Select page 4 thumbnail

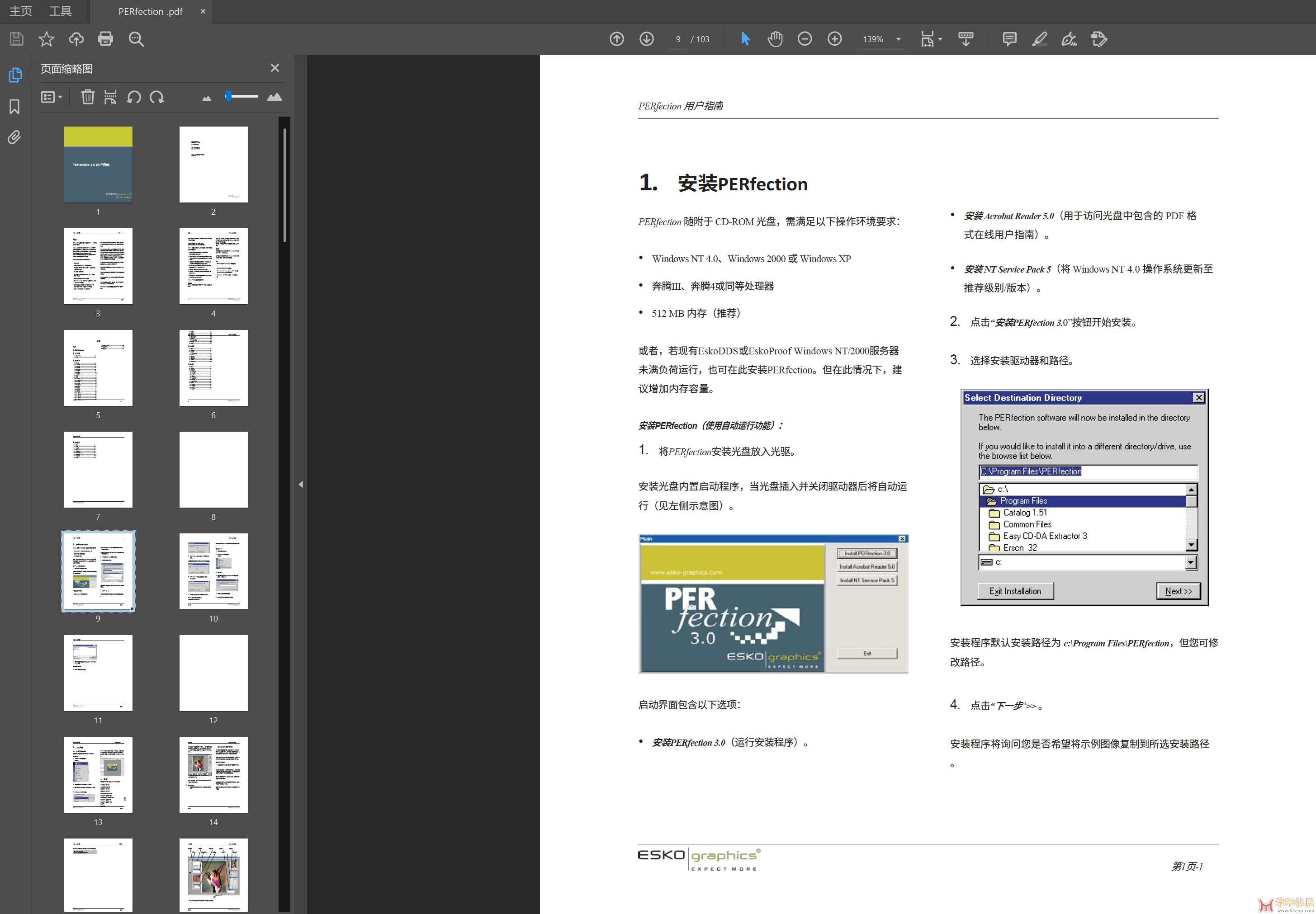[213, 266]
